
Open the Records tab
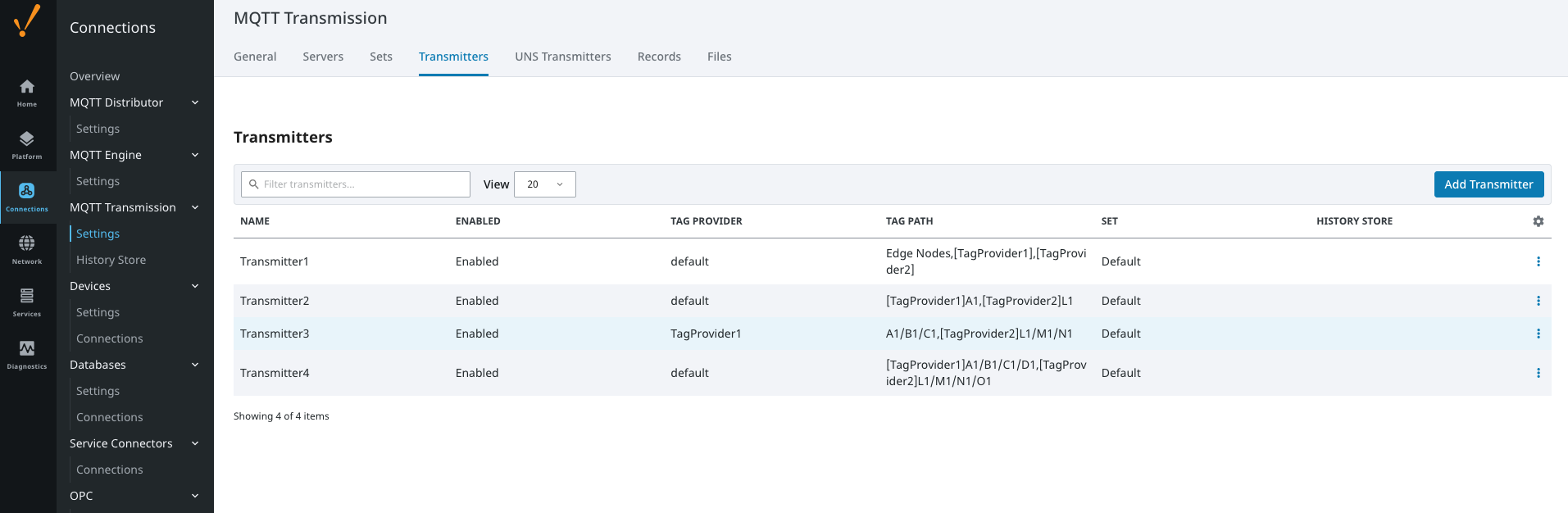659,57
